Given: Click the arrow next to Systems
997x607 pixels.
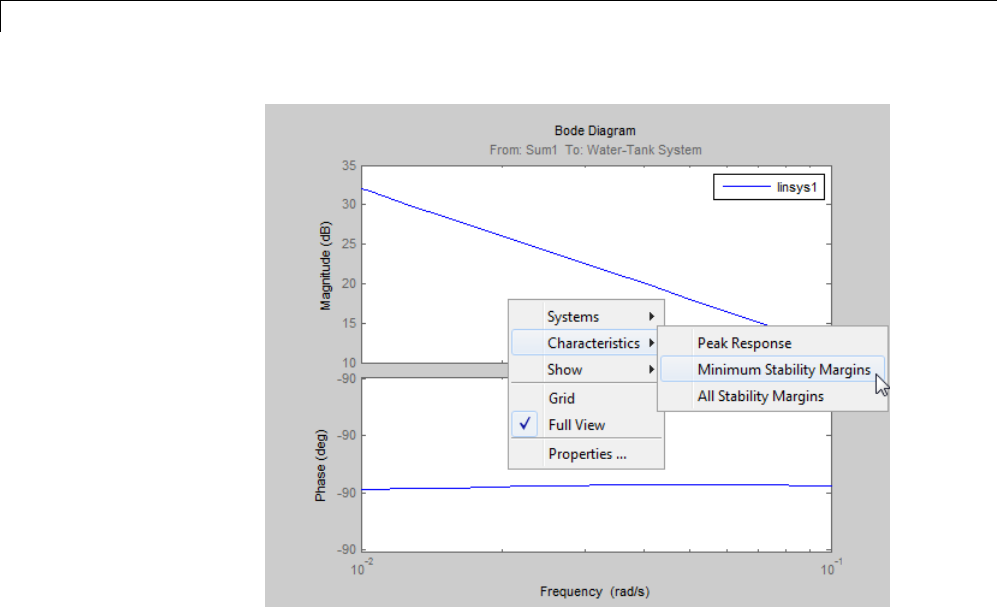Looking at the screenshot, I should [653, 317].
